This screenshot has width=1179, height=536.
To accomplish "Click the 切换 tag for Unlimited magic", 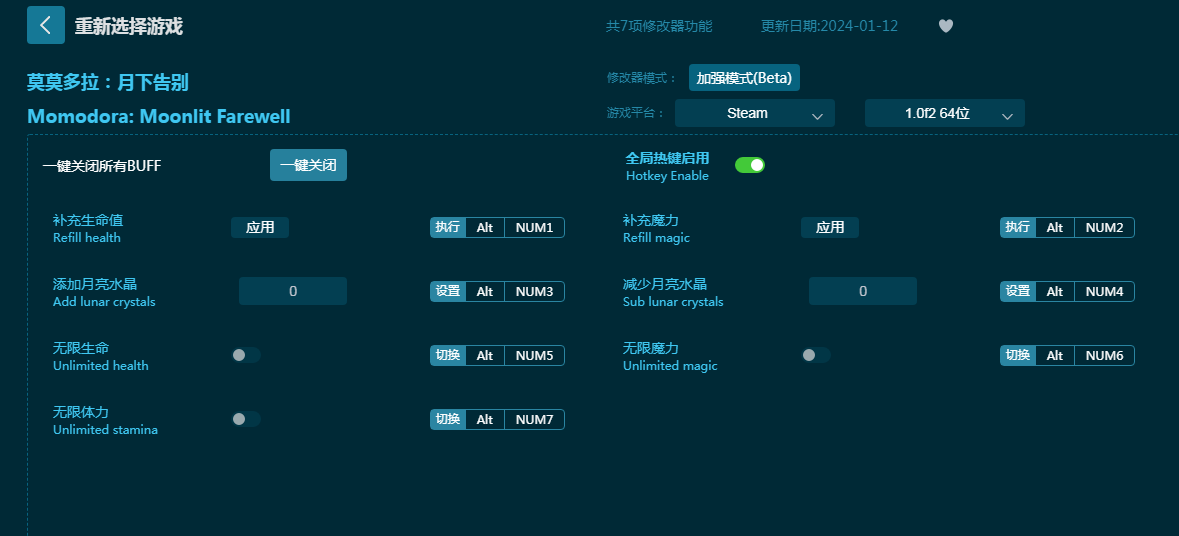I will click(1018, 355).
